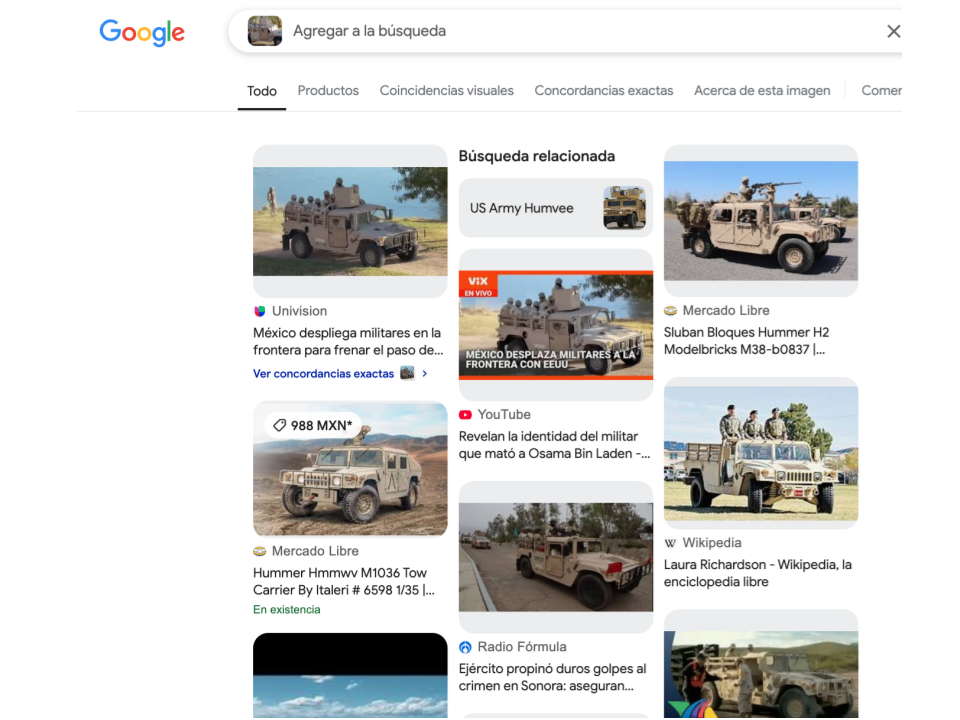
Task: Click the Google logo
Action: (142, 32)
